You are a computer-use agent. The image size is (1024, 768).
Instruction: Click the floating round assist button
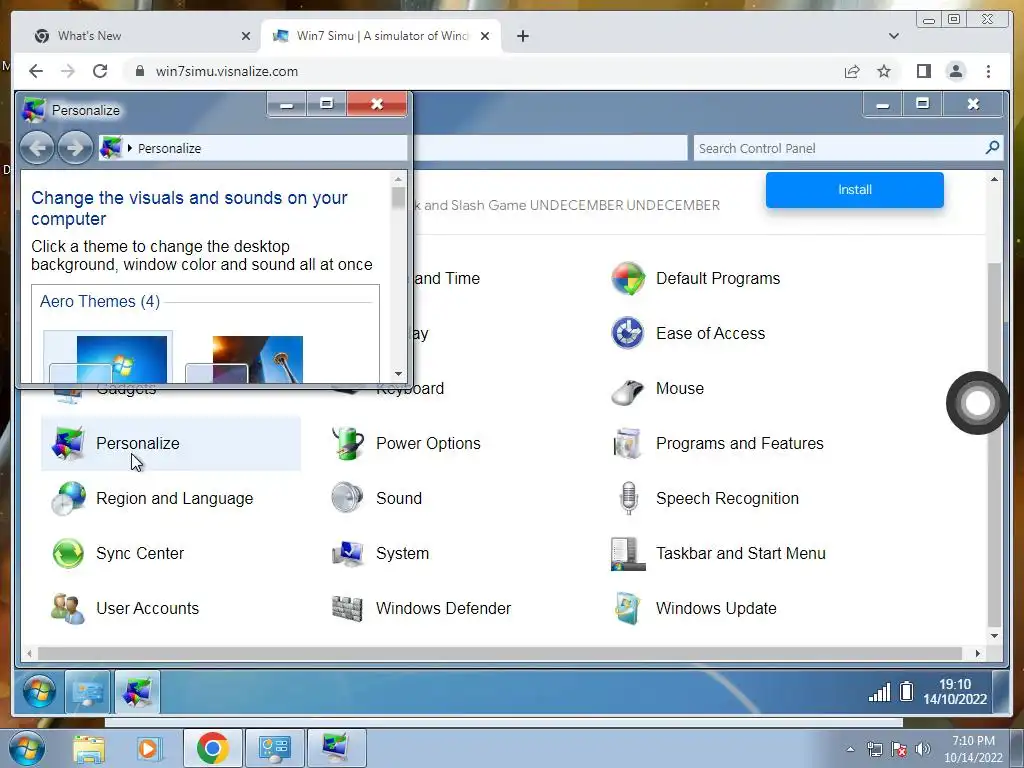coord(978,403)
